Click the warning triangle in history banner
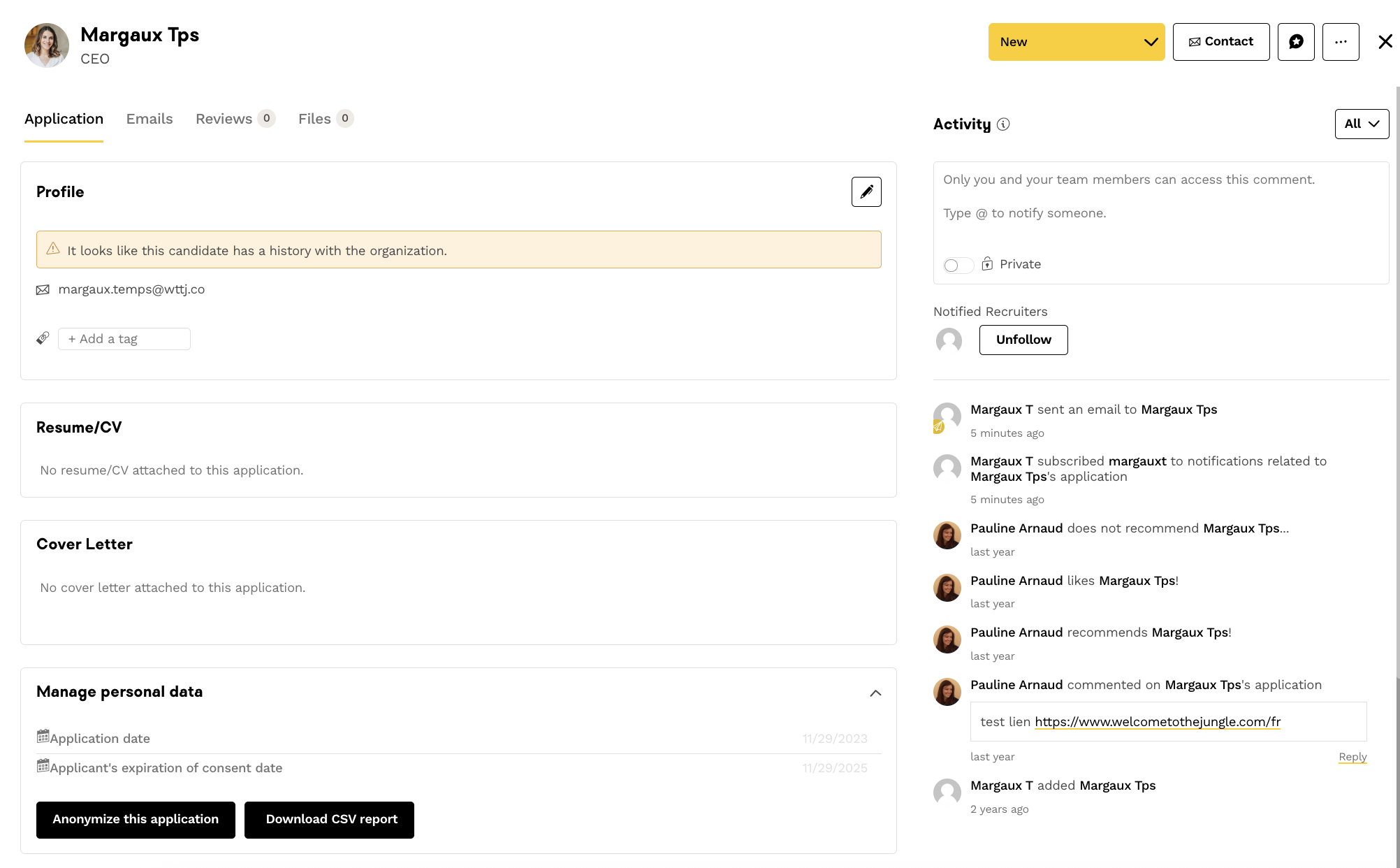Image resolution: width=1400 pixels, height=868 pixels. tap(53, 249)
